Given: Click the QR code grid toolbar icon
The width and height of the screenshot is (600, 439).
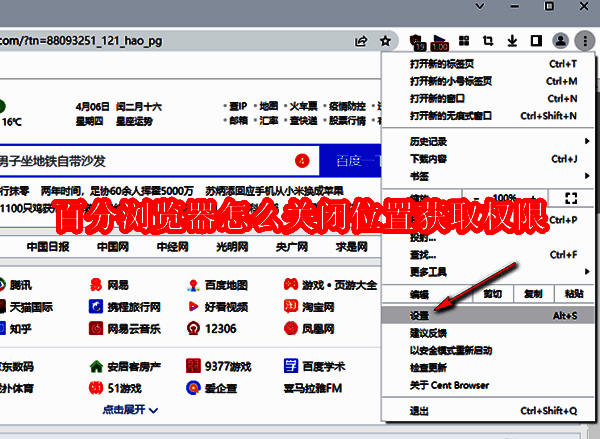Looking at the screenshot, I should [x=464, y=41].
